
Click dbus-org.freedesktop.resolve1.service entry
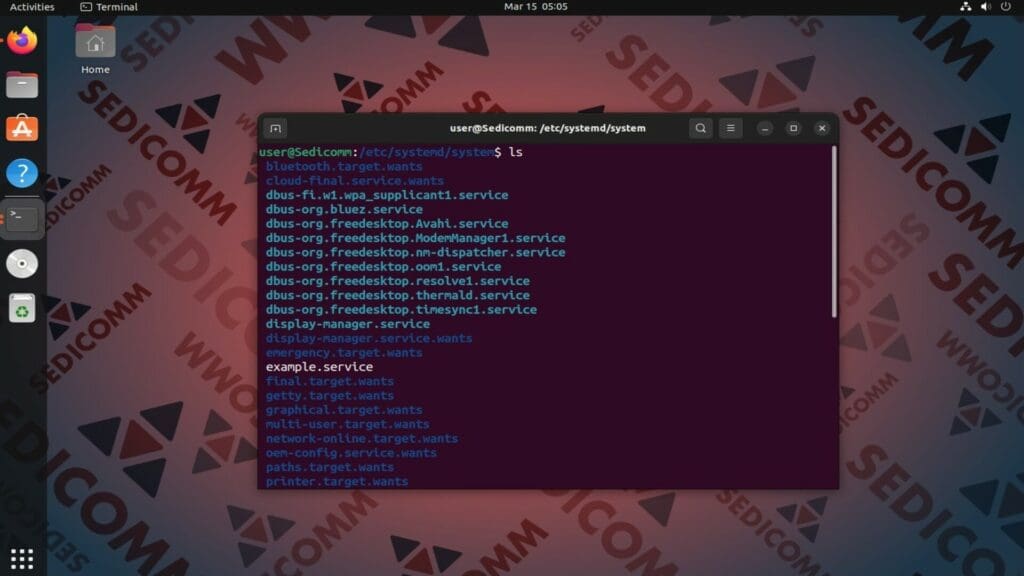click(x=398, y=281)
